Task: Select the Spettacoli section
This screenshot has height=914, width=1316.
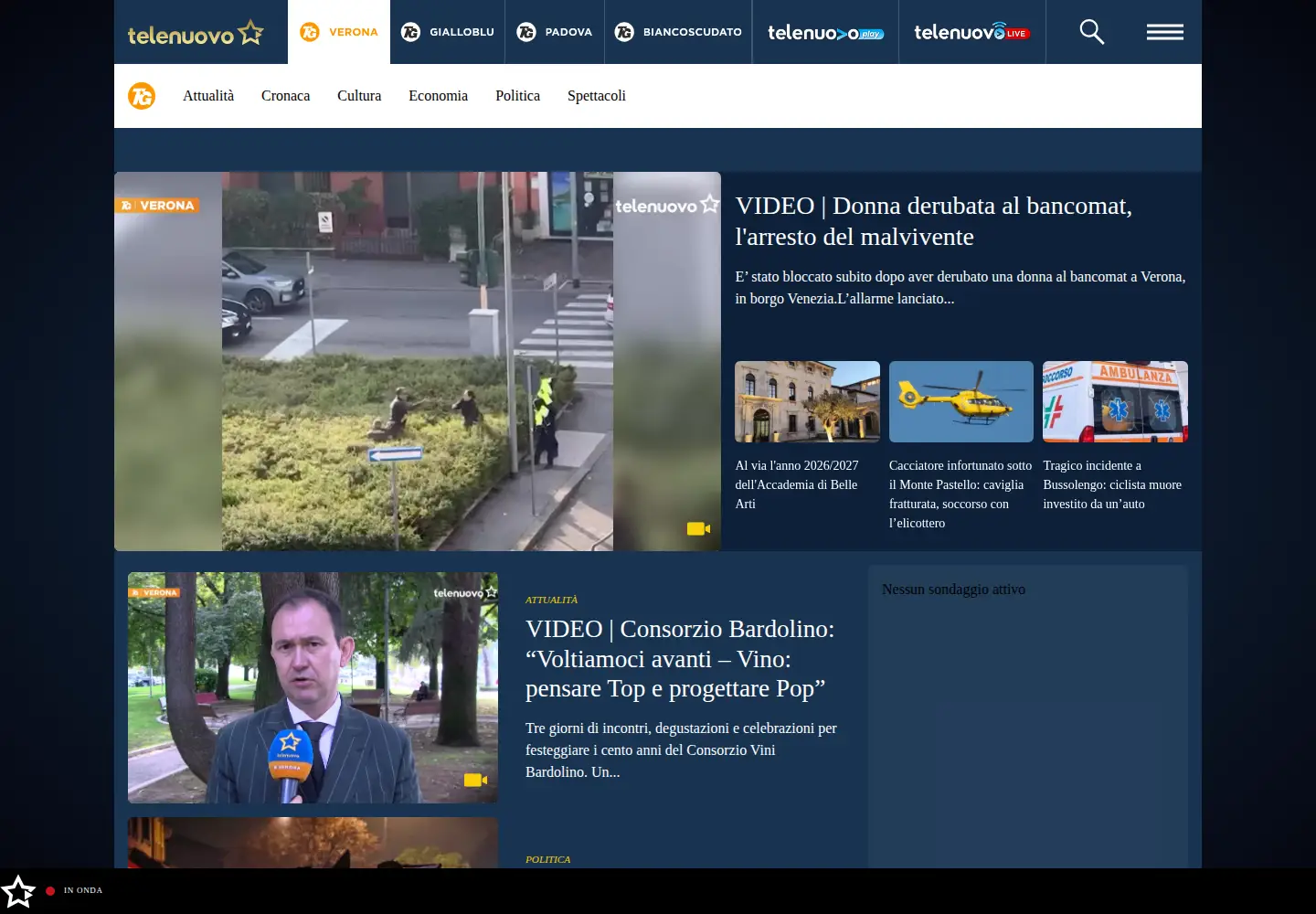Action: point(597,96)
